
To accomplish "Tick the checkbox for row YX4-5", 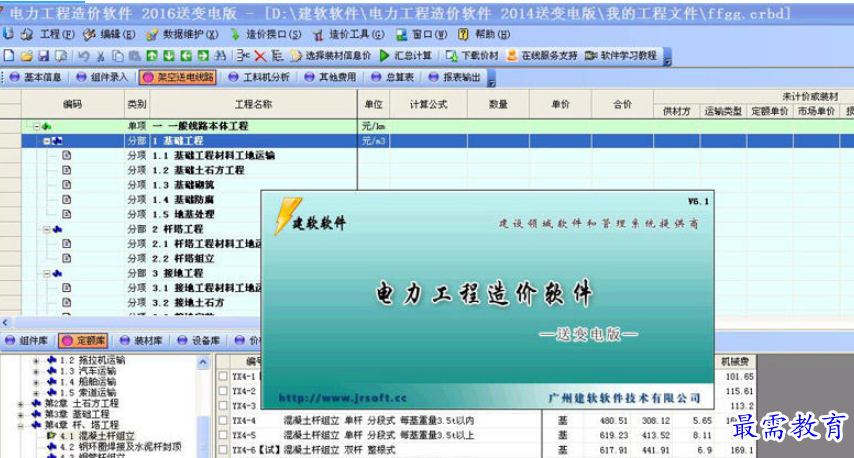I will click(223, 435).
